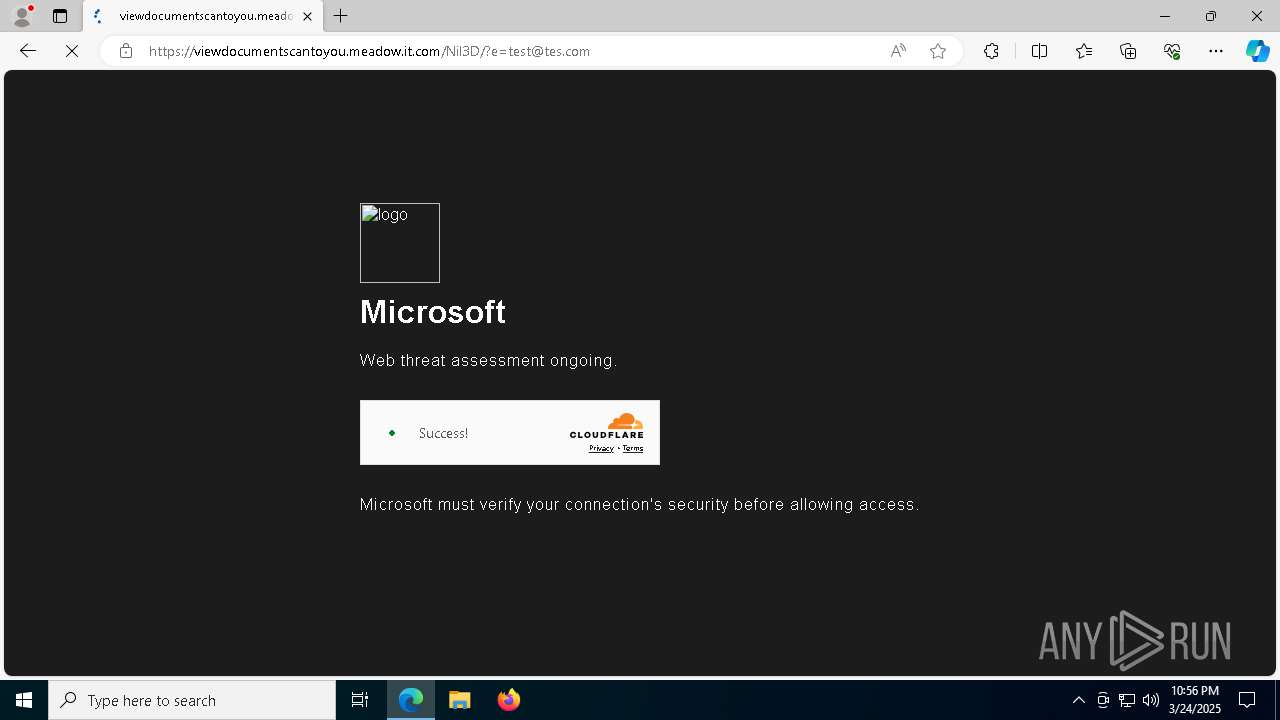View site information lock icon
Viewport: 1280px width, 720px height.
tap(126, 51)
